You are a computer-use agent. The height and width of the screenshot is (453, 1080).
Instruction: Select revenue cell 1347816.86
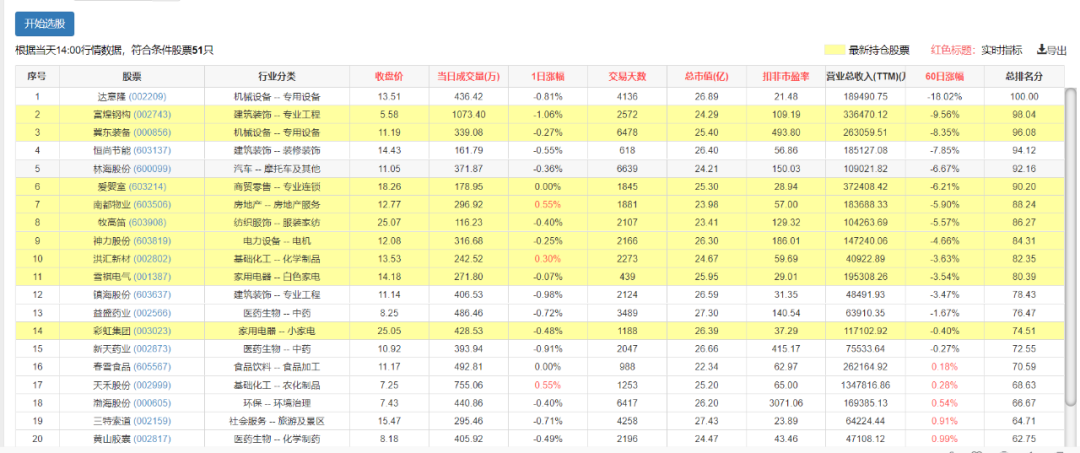(865, 385)
